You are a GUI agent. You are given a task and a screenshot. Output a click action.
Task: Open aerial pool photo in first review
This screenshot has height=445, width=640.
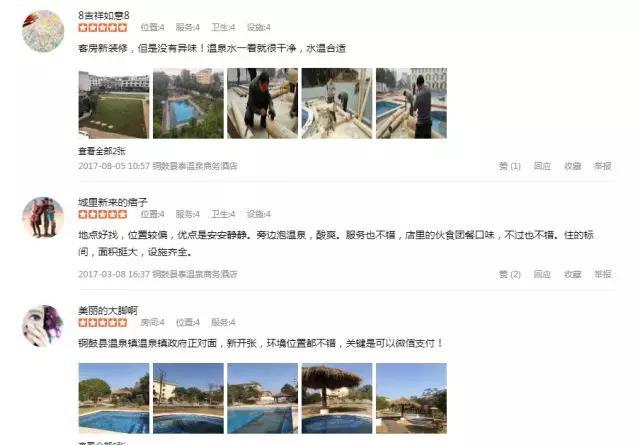(x=188, y=103)
